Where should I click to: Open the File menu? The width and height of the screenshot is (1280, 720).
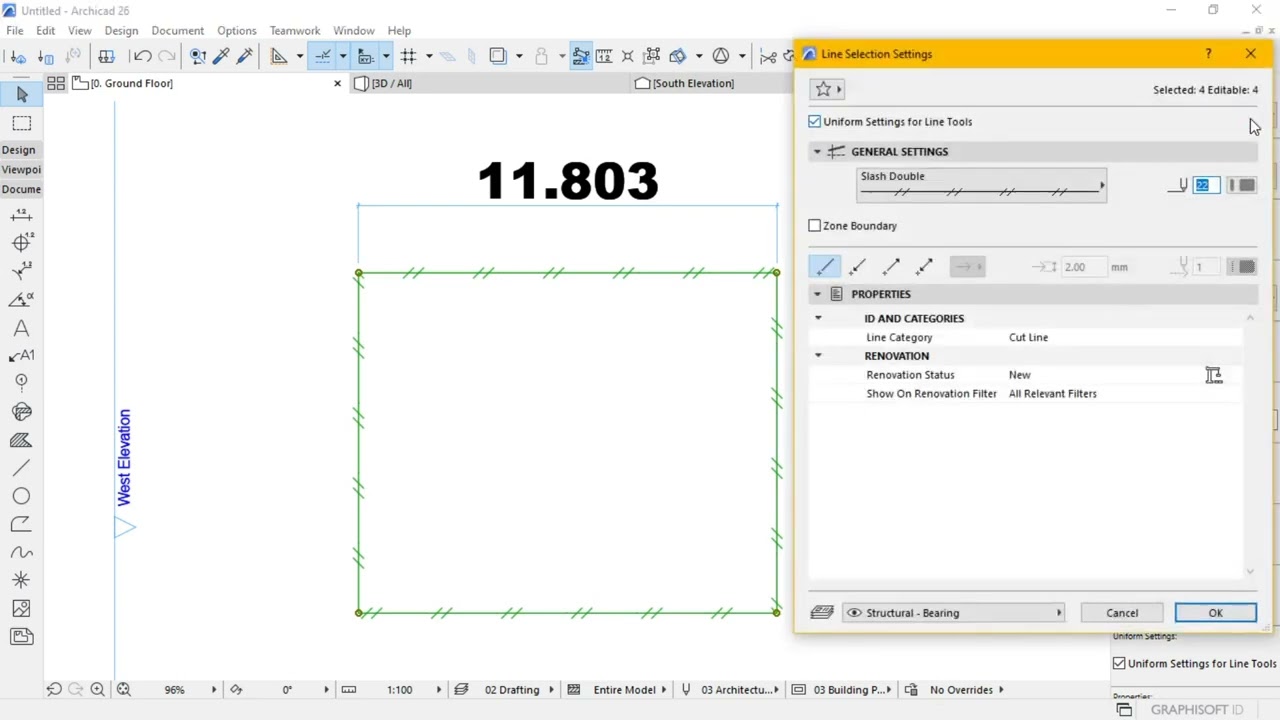(15, 31)
